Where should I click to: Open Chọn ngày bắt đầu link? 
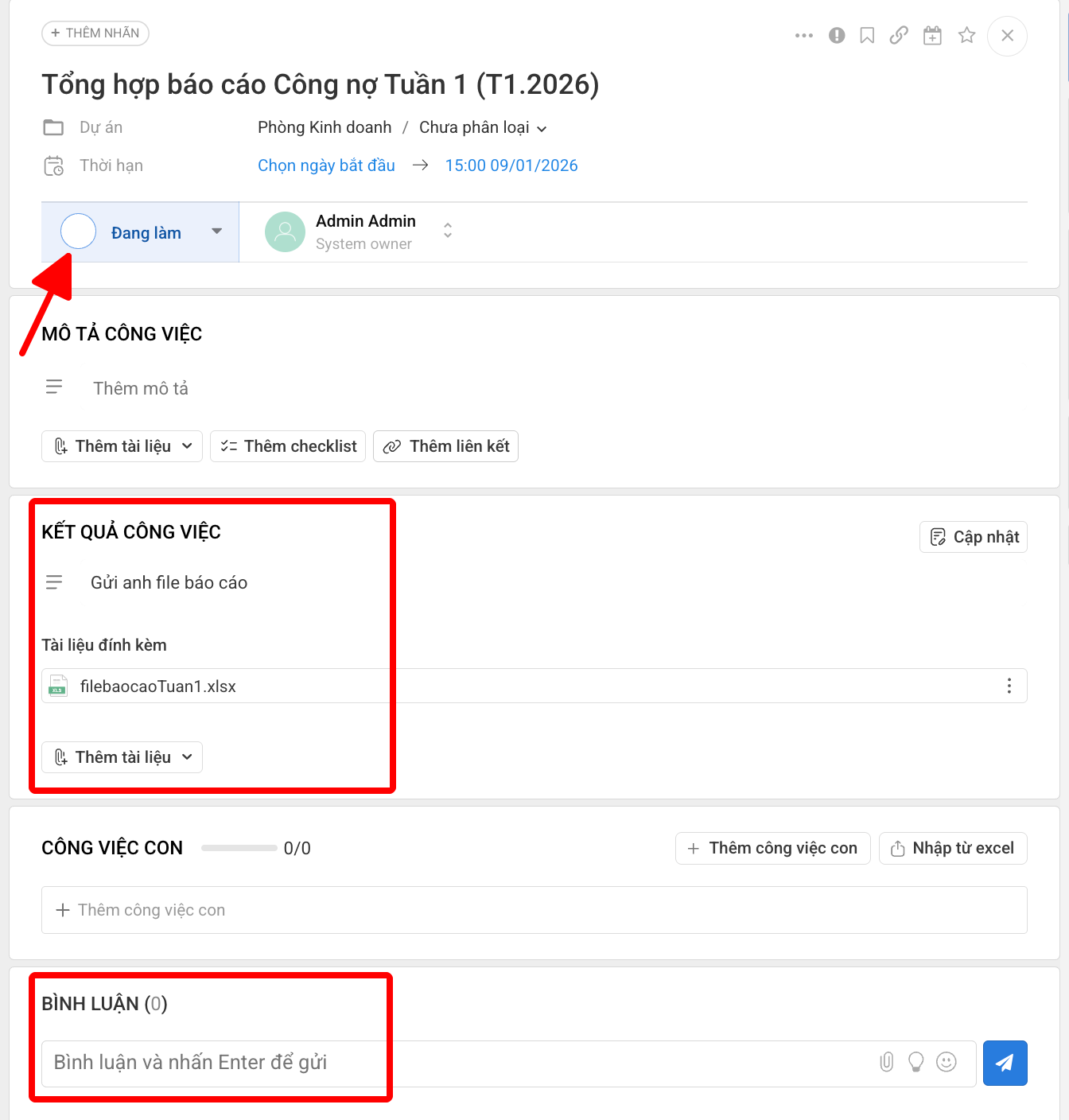point(326,165)
